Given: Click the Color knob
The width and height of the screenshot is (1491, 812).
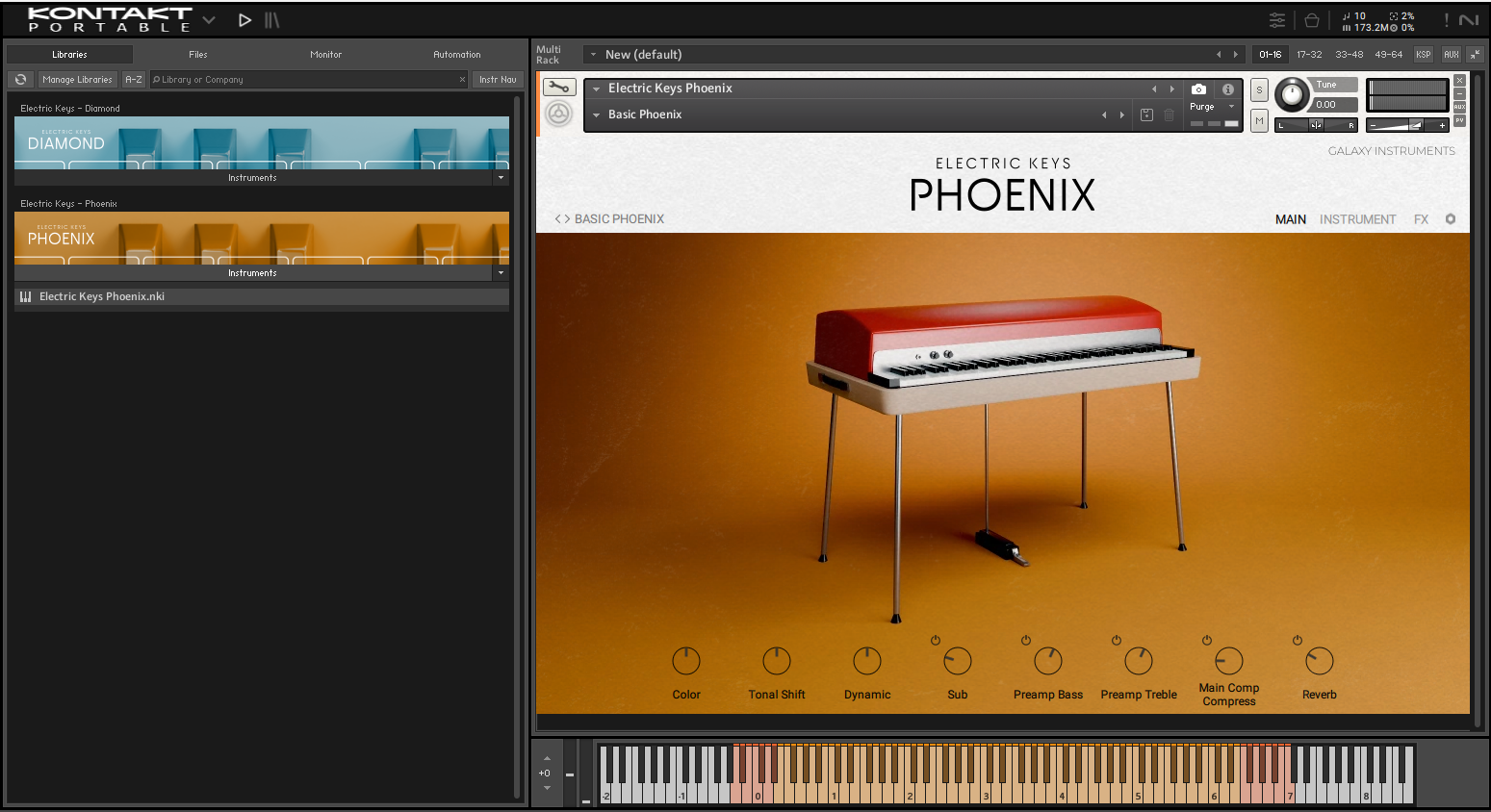Looking at the screenshot, I should tap(686, 661).
